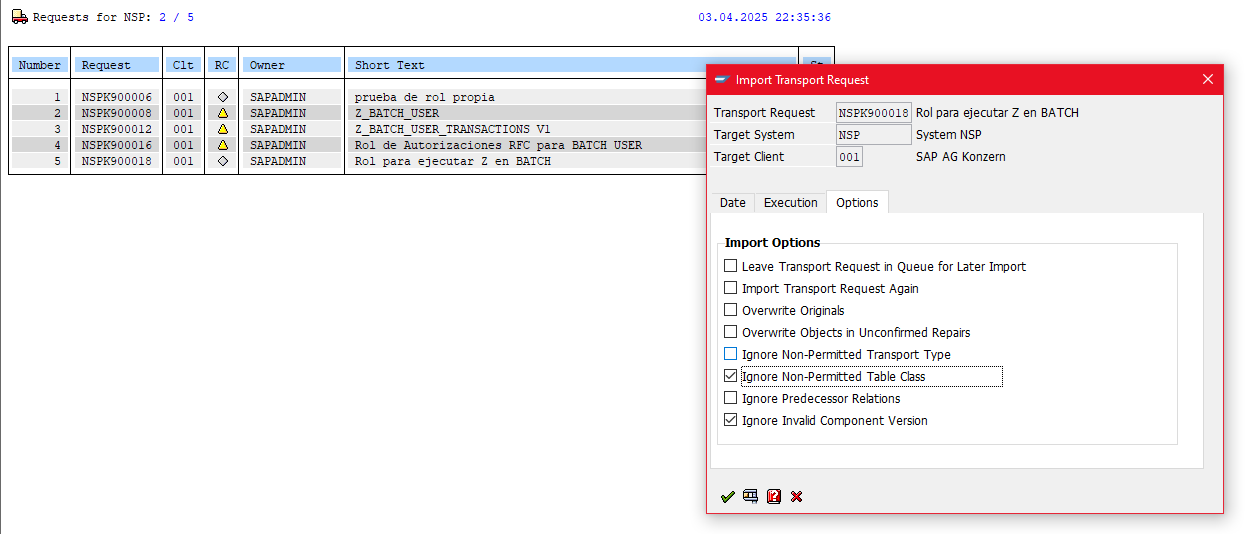This screenshot has height=534, width=1254.
Task: Click 'System NSP' description in dialog
Action: [x=949, y=135]
